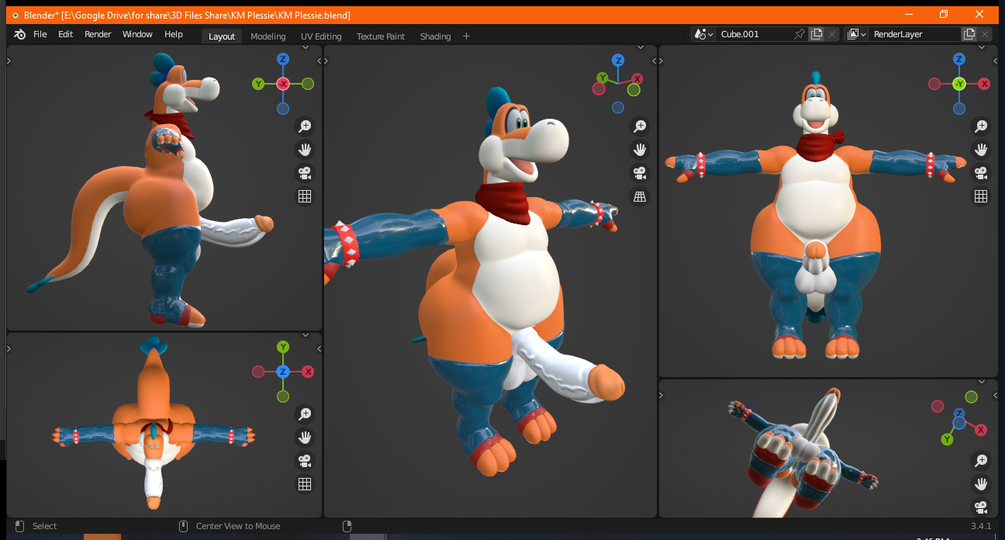Click green Y axis of top-left viewport gizmo

click(x=258, y=84)
